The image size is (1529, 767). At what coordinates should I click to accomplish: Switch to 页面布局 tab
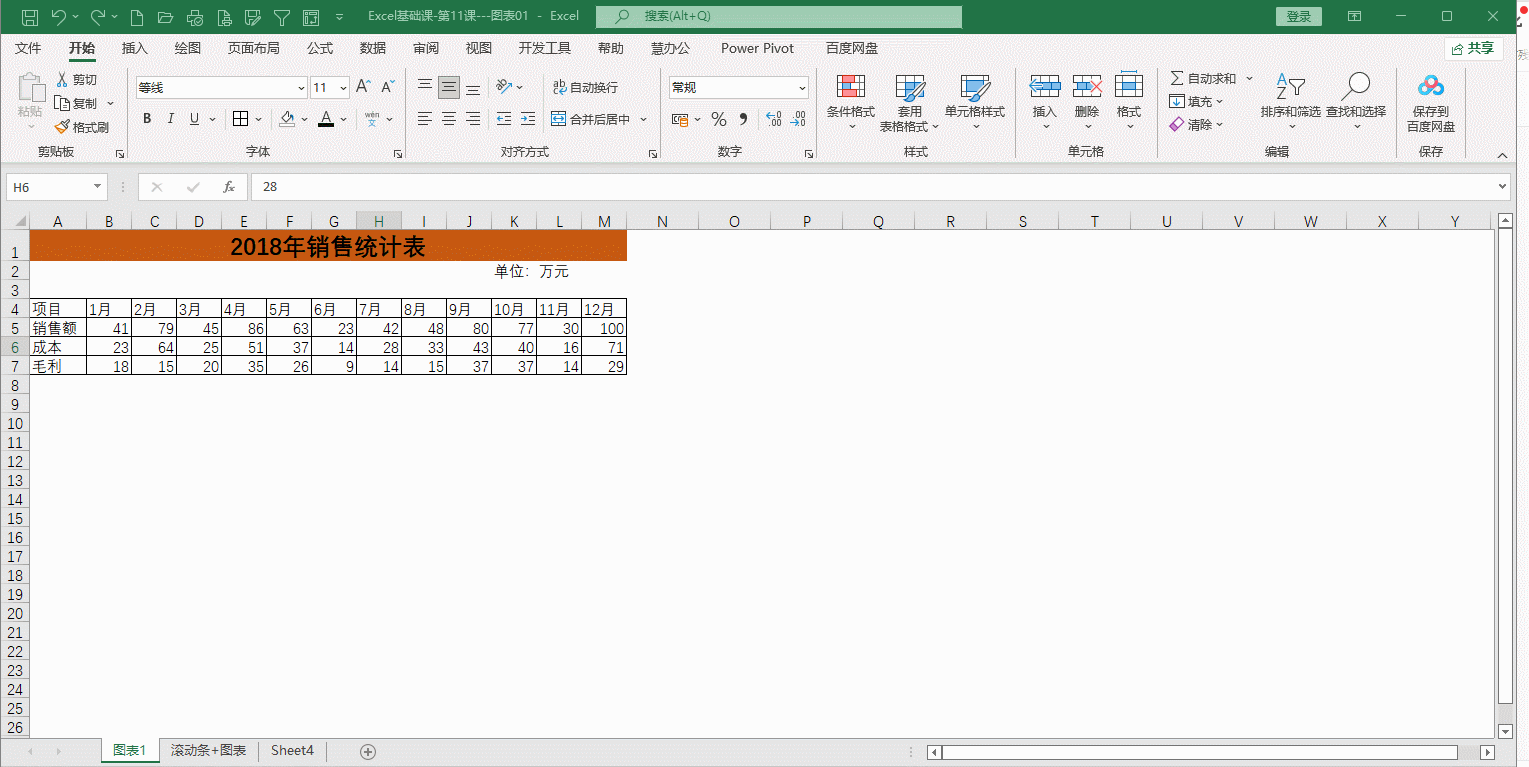pyautogui.click(x=253, y=48)
